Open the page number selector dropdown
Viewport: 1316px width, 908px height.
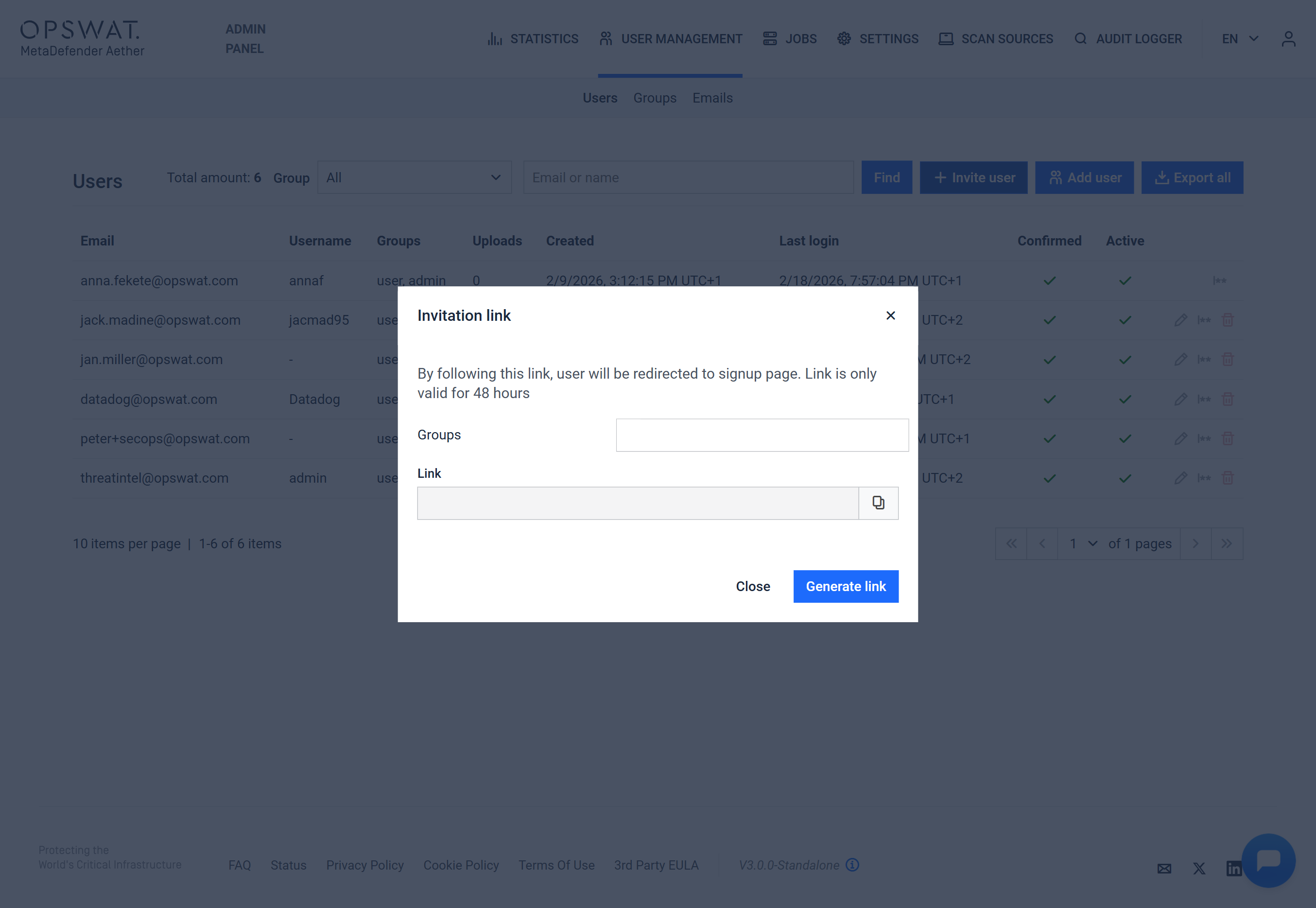(x=1083, y=544)
